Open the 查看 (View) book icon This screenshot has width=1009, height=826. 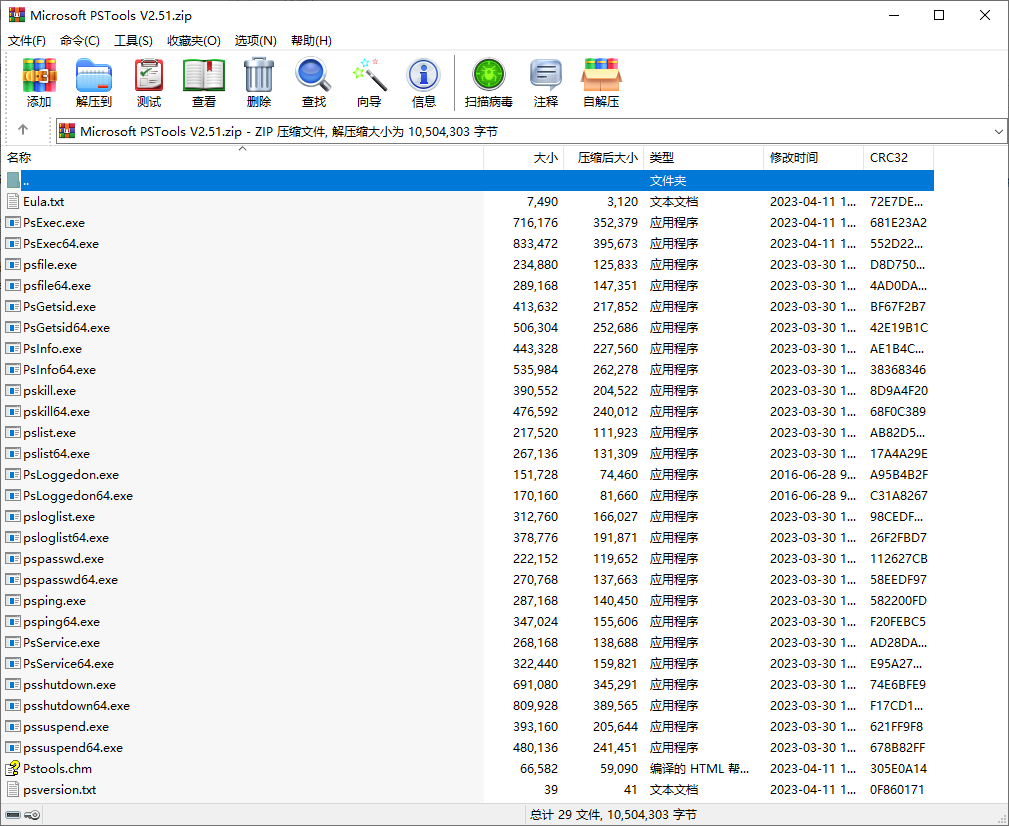coord(204,82)
